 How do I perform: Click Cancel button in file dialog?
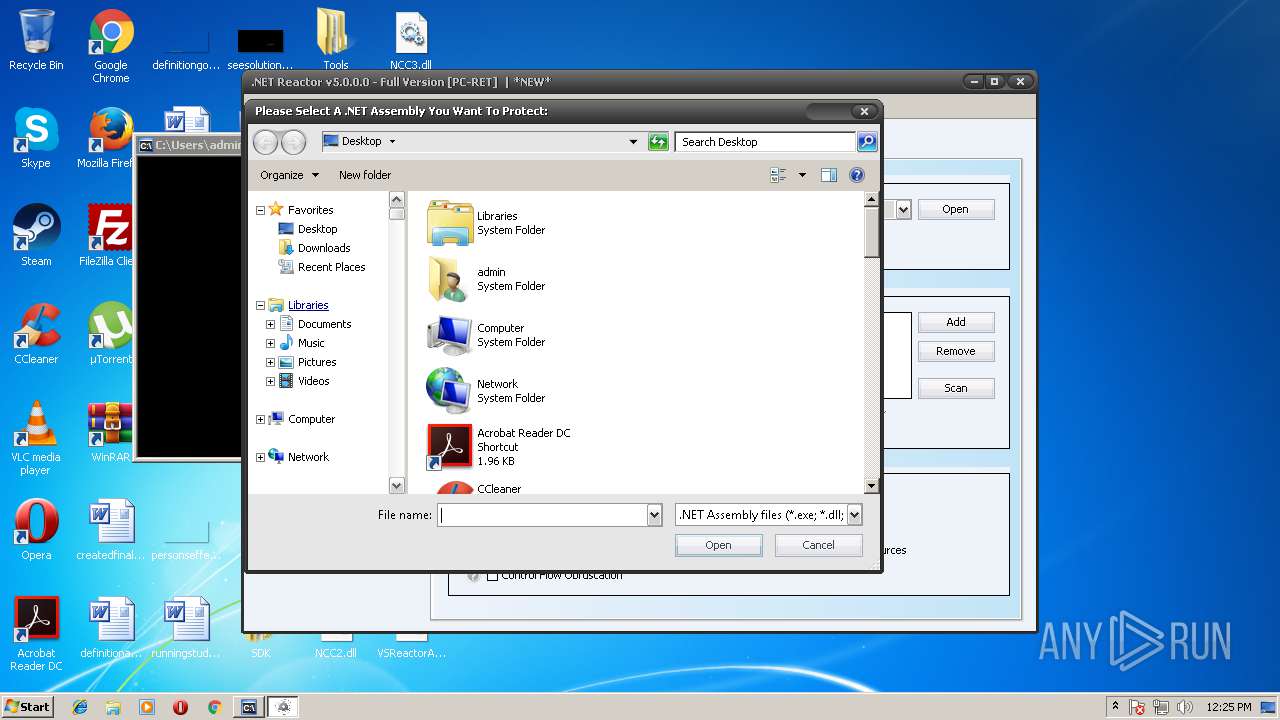[x=818, y=545]
